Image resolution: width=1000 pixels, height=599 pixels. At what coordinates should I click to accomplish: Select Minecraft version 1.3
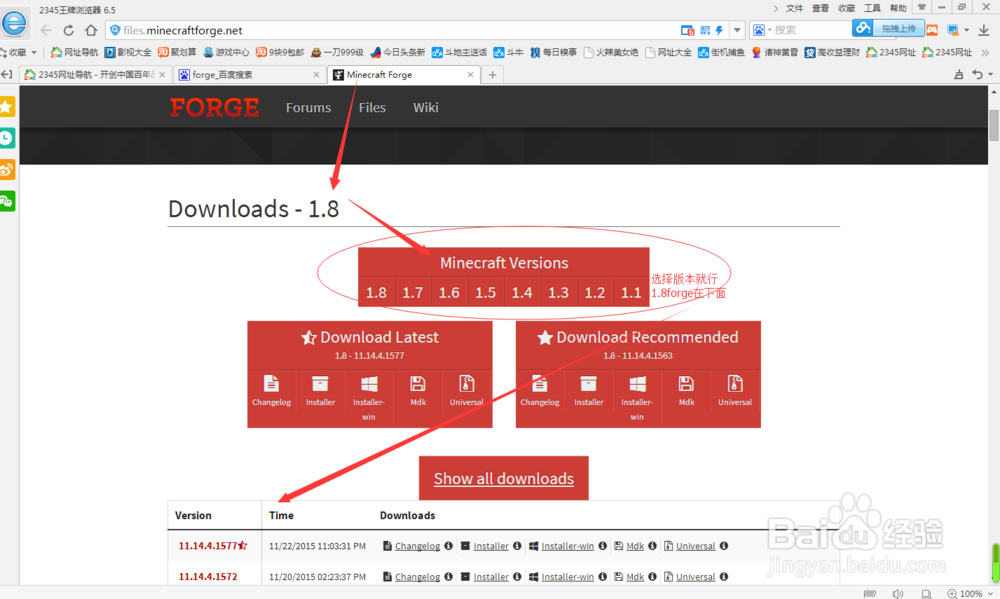(x=558, y=292)
